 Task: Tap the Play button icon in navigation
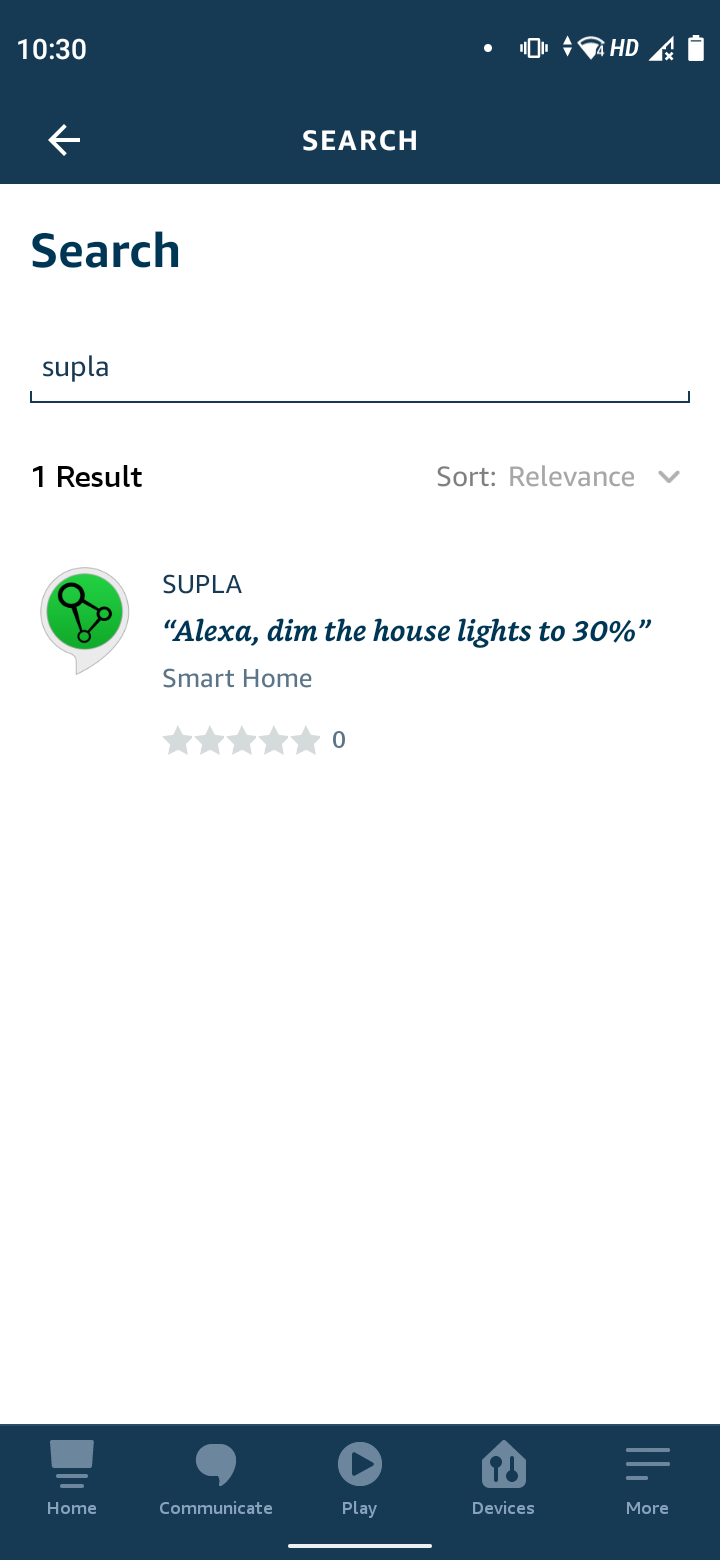click(359, 1462)
